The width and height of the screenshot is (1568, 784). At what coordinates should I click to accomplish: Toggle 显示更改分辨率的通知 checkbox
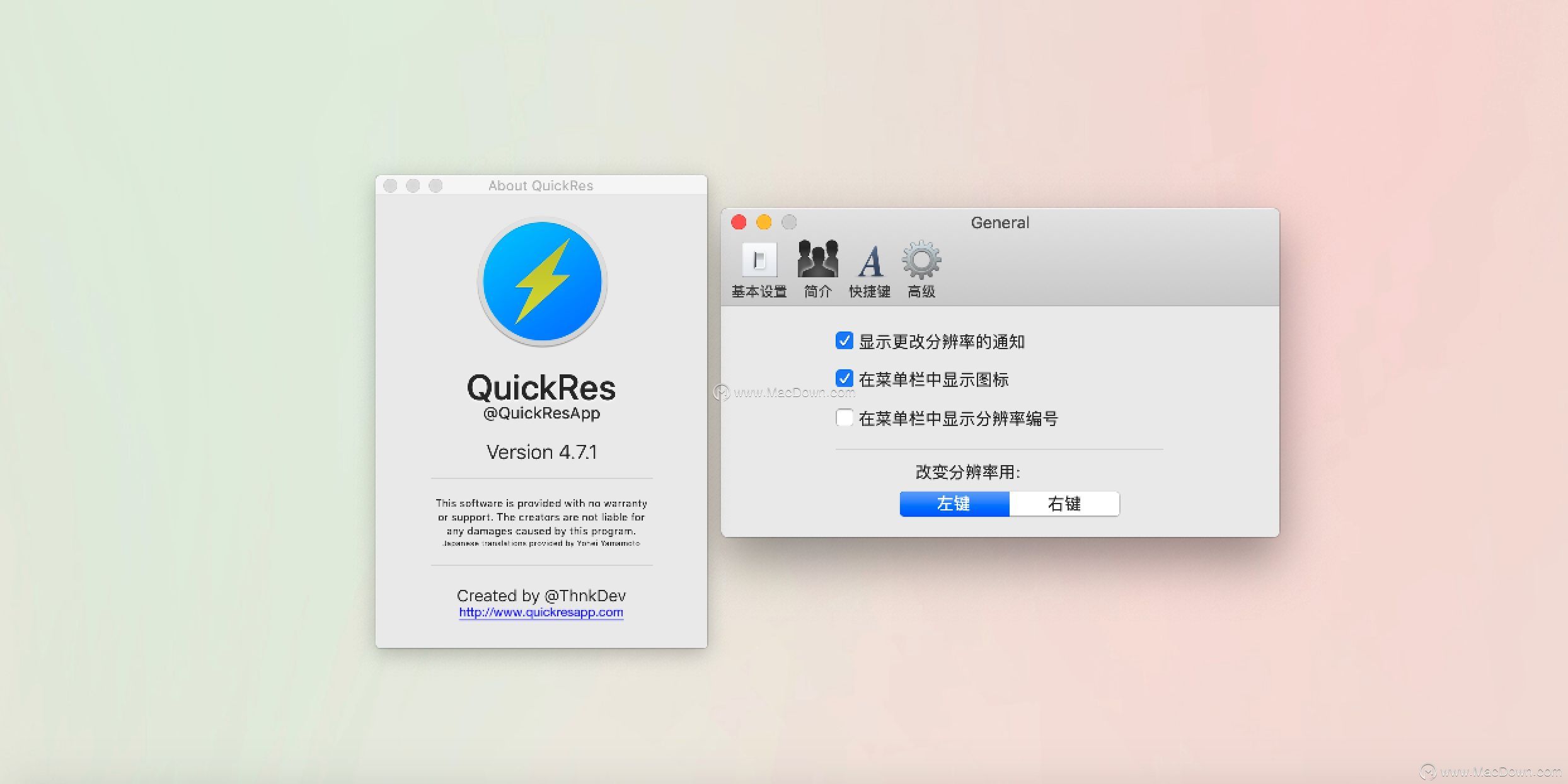pos(845,341)
